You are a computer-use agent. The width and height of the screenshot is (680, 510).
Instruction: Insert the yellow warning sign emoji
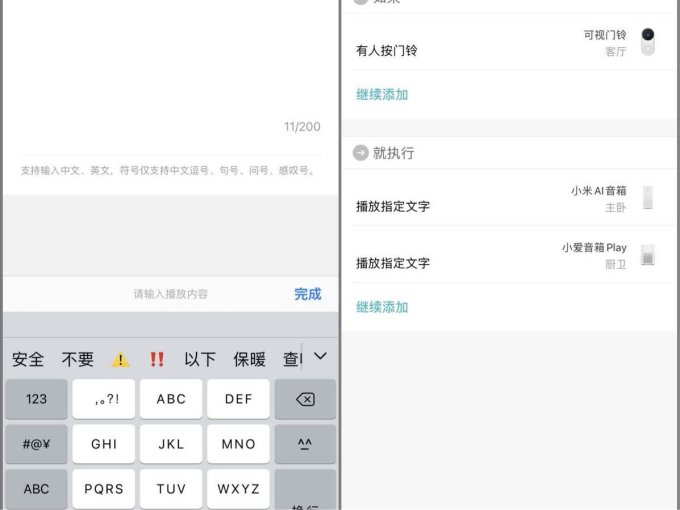pos(120,359)
